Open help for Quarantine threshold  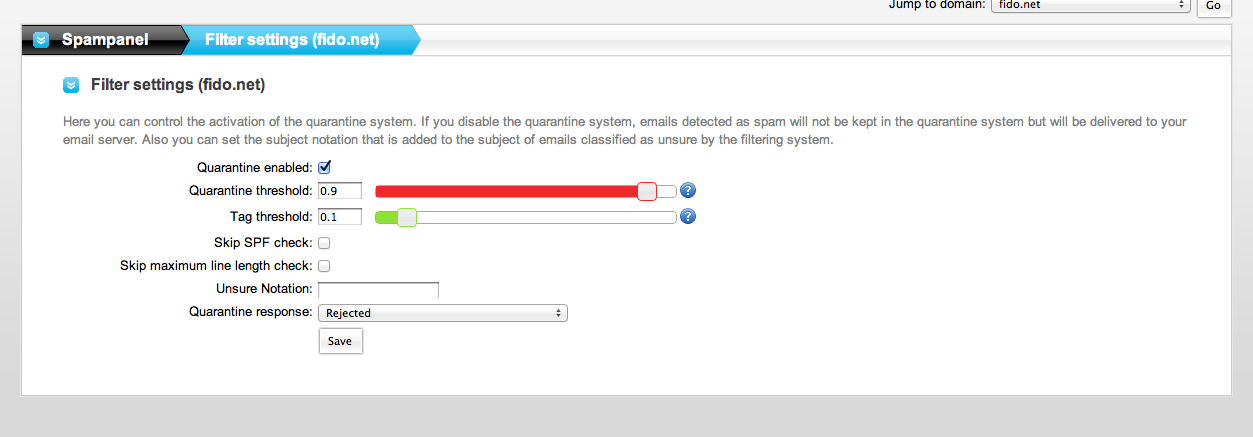coord(688,191)
